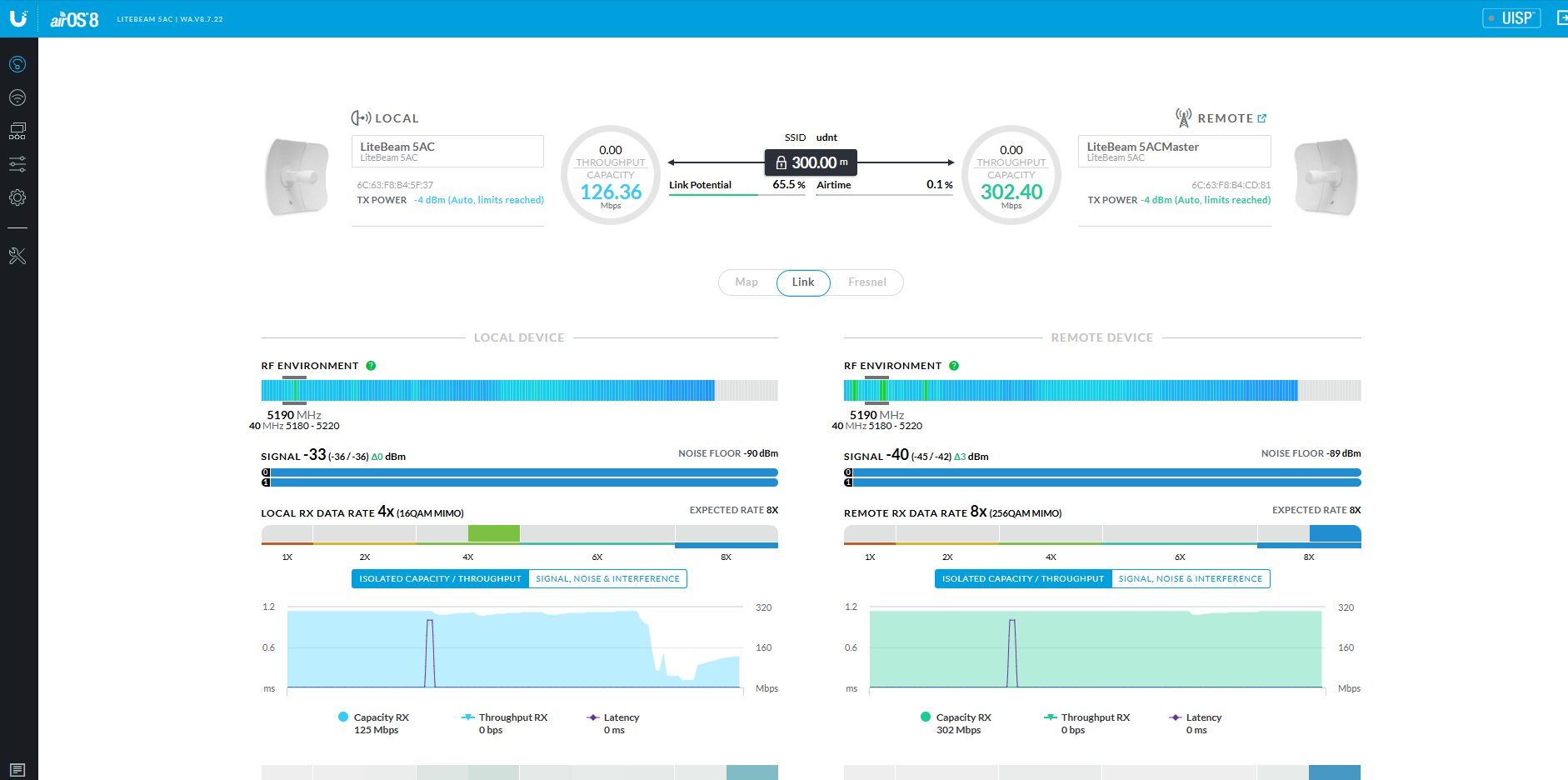Open the System gear sidebar icon
The width and height of the screenshot is (1568, 780).
(x=17, y=197)
